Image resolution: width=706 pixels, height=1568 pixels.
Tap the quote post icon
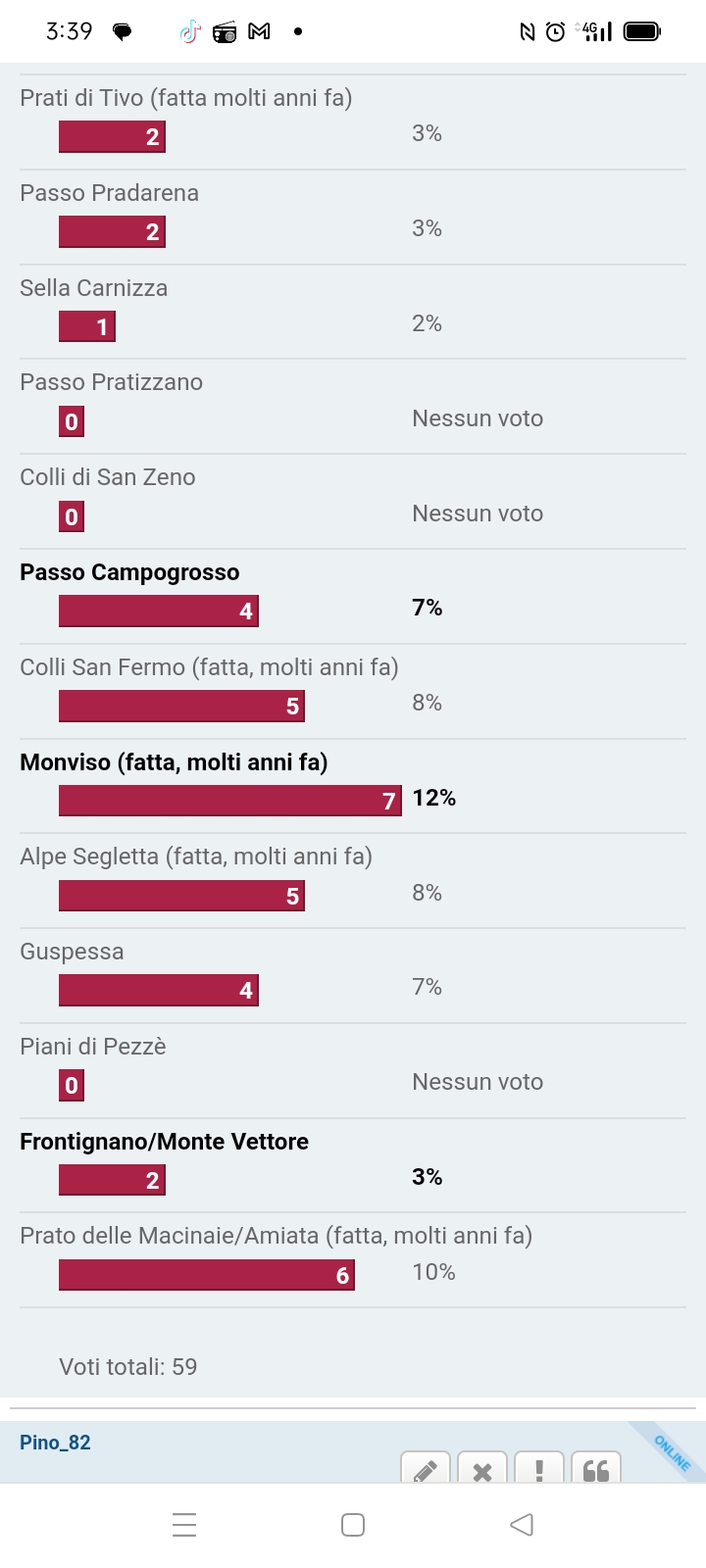pyautogui.click(x=596, y=1469)
